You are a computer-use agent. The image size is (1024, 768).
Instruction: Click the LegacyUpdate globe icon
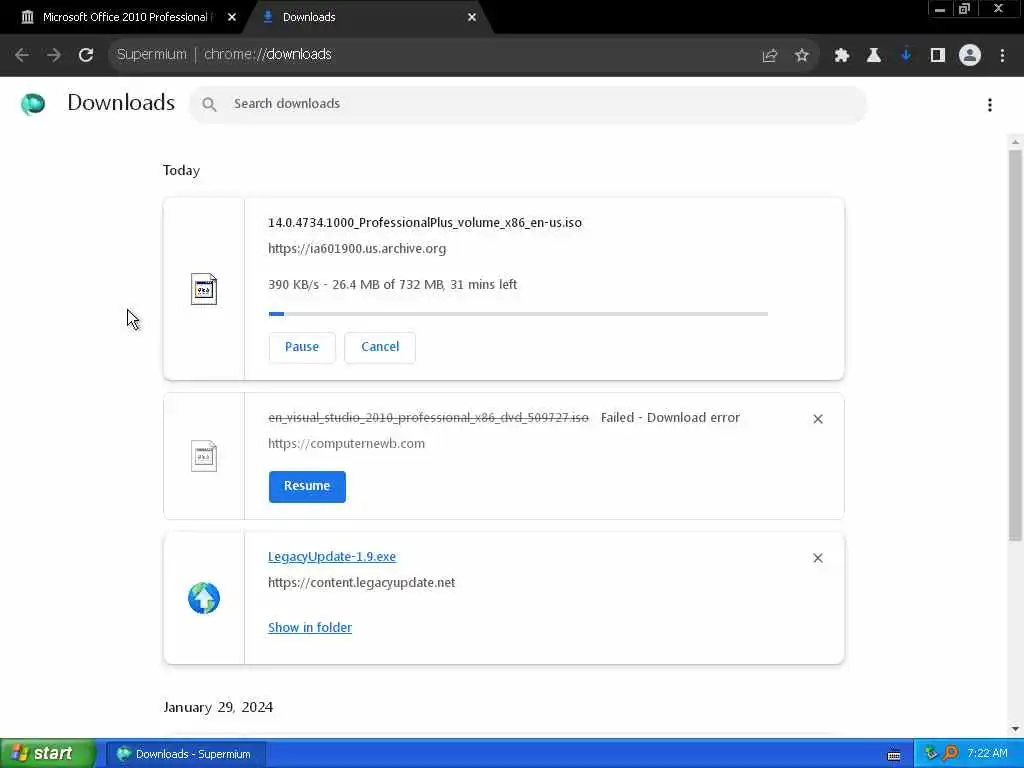click(204, 598)
